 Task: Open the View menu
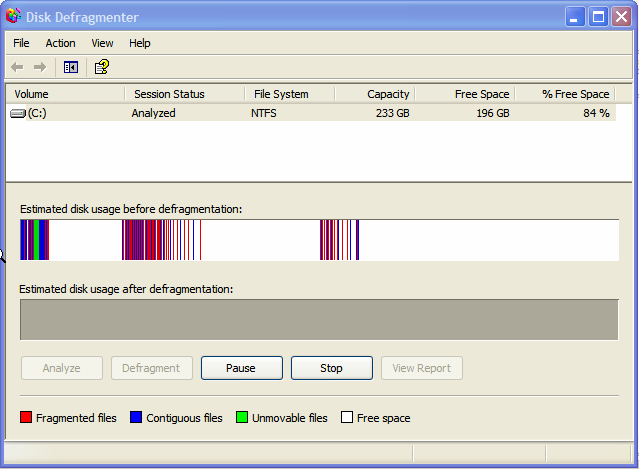point(102,43)
